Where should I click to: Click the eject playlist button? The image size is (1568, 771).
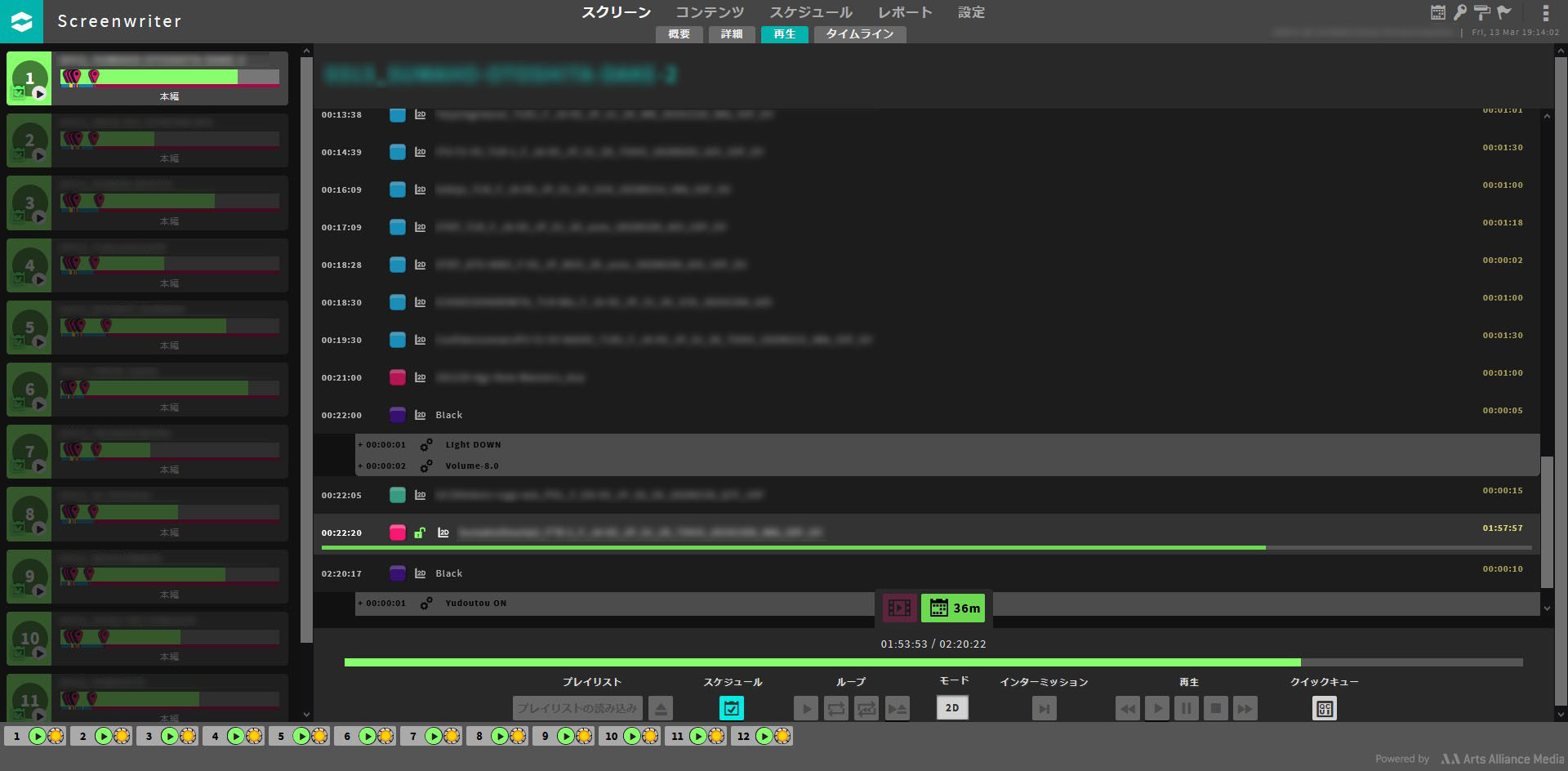[x=661, y=708]
